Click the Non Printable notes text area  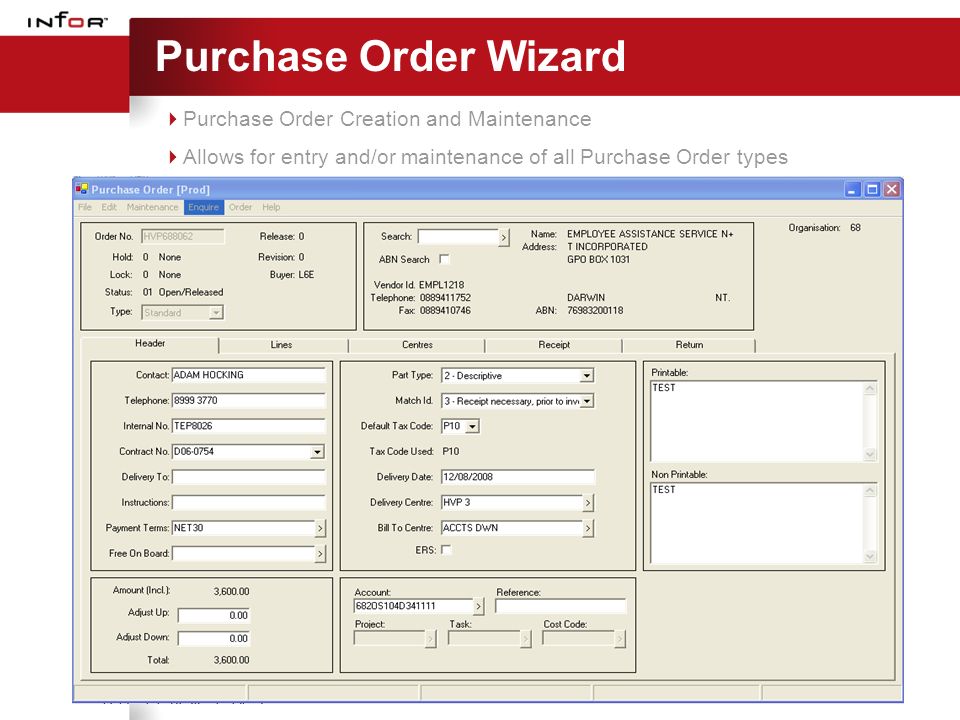(757, 523)
